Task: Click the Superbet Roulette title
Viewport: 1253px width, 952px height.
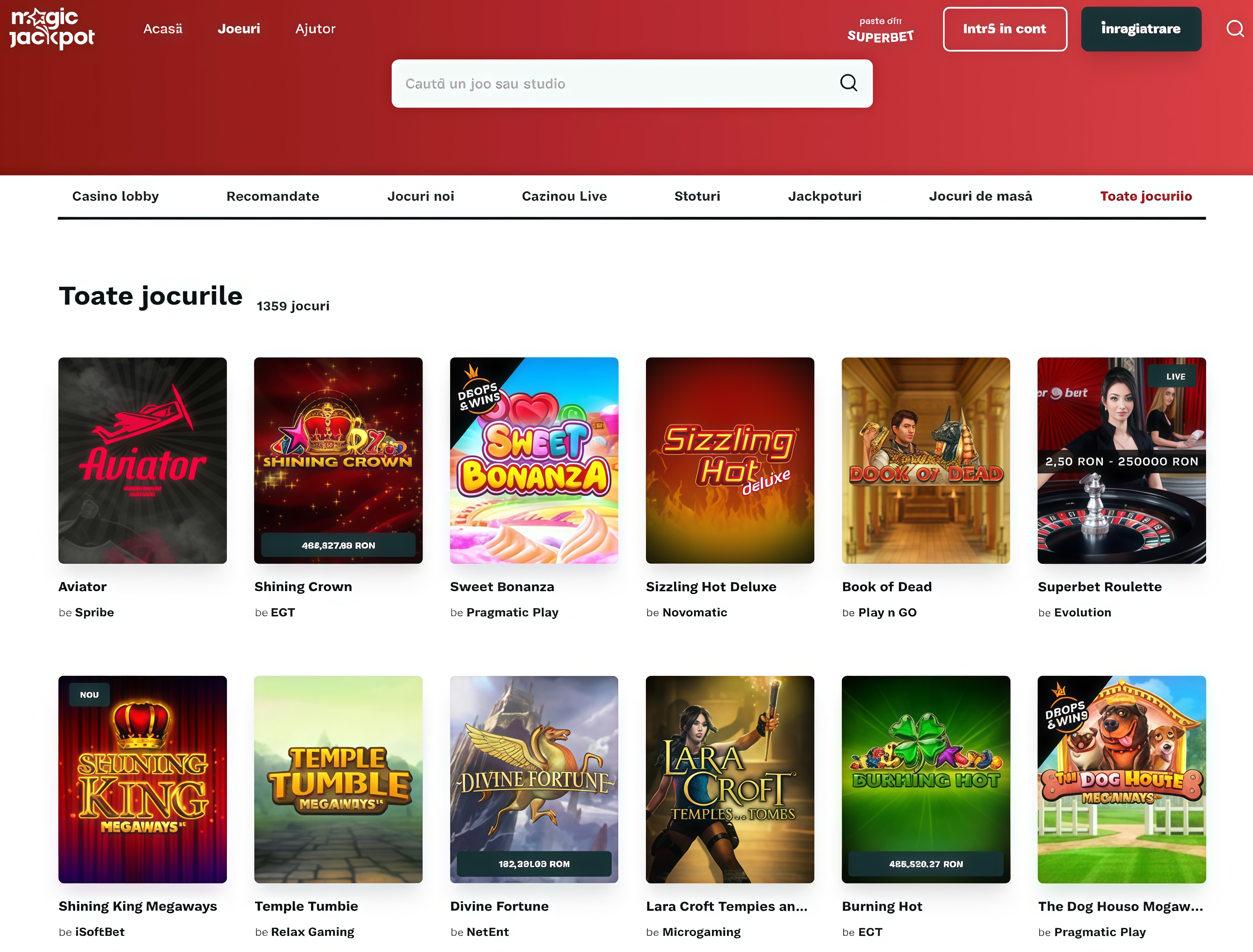Action: (1099, 587)
